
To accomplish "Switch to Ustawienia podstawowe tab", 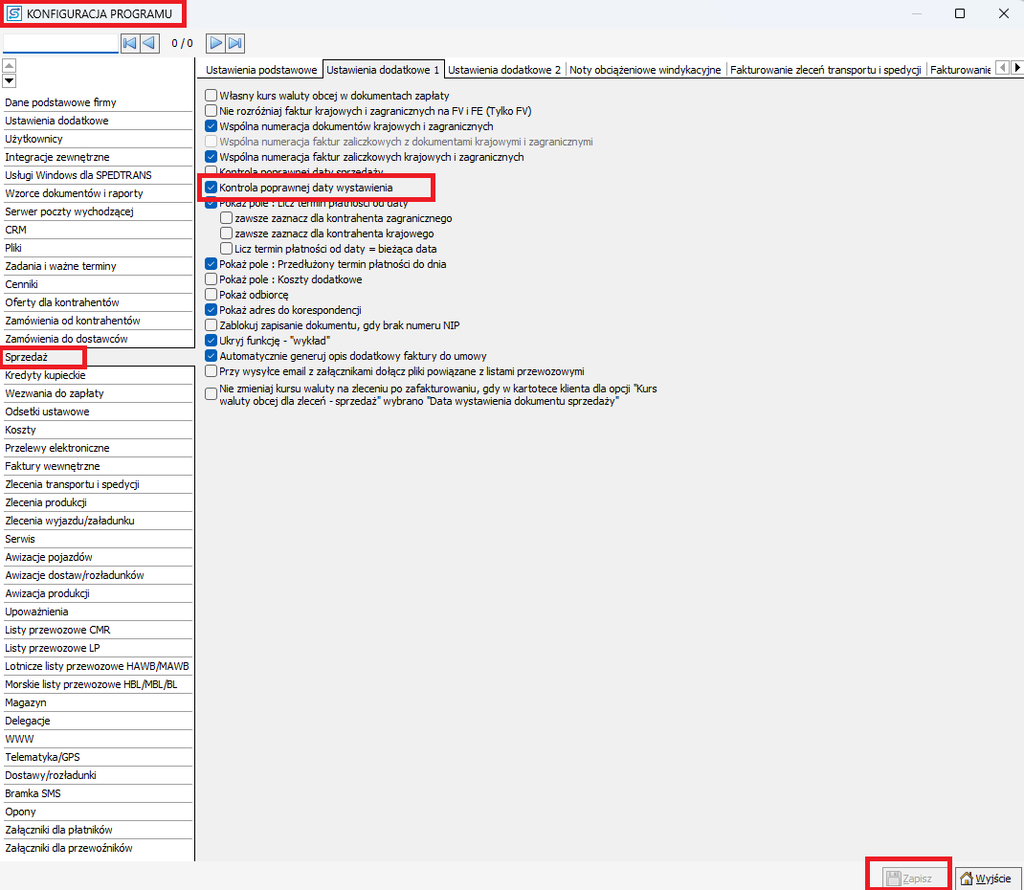I will (x=261, y=69).
